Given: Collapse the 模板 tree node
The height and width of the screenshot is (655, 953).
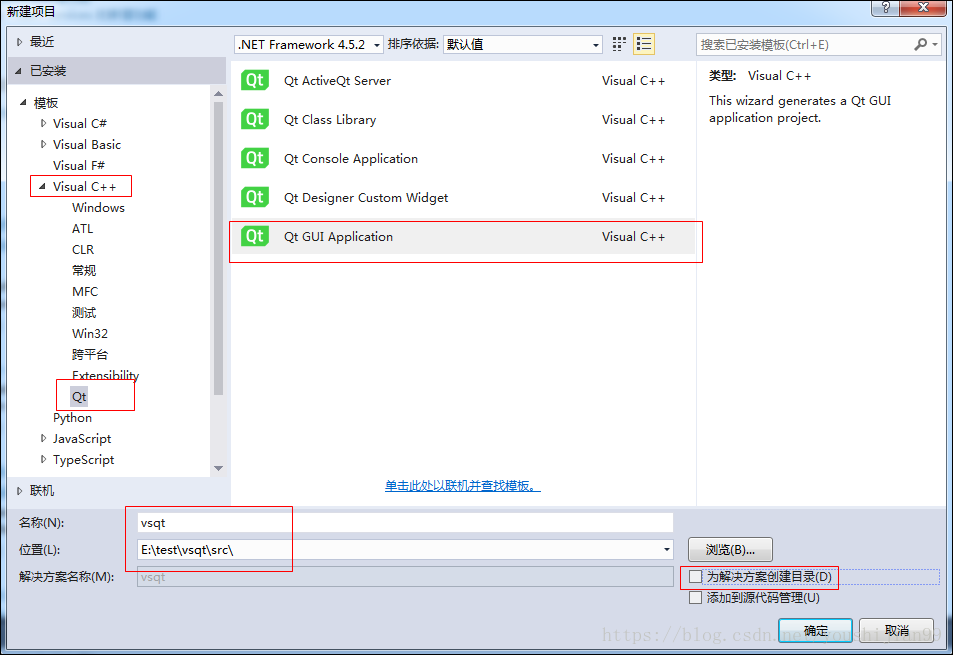Looking at the screenshot, I should click(24, 103).
